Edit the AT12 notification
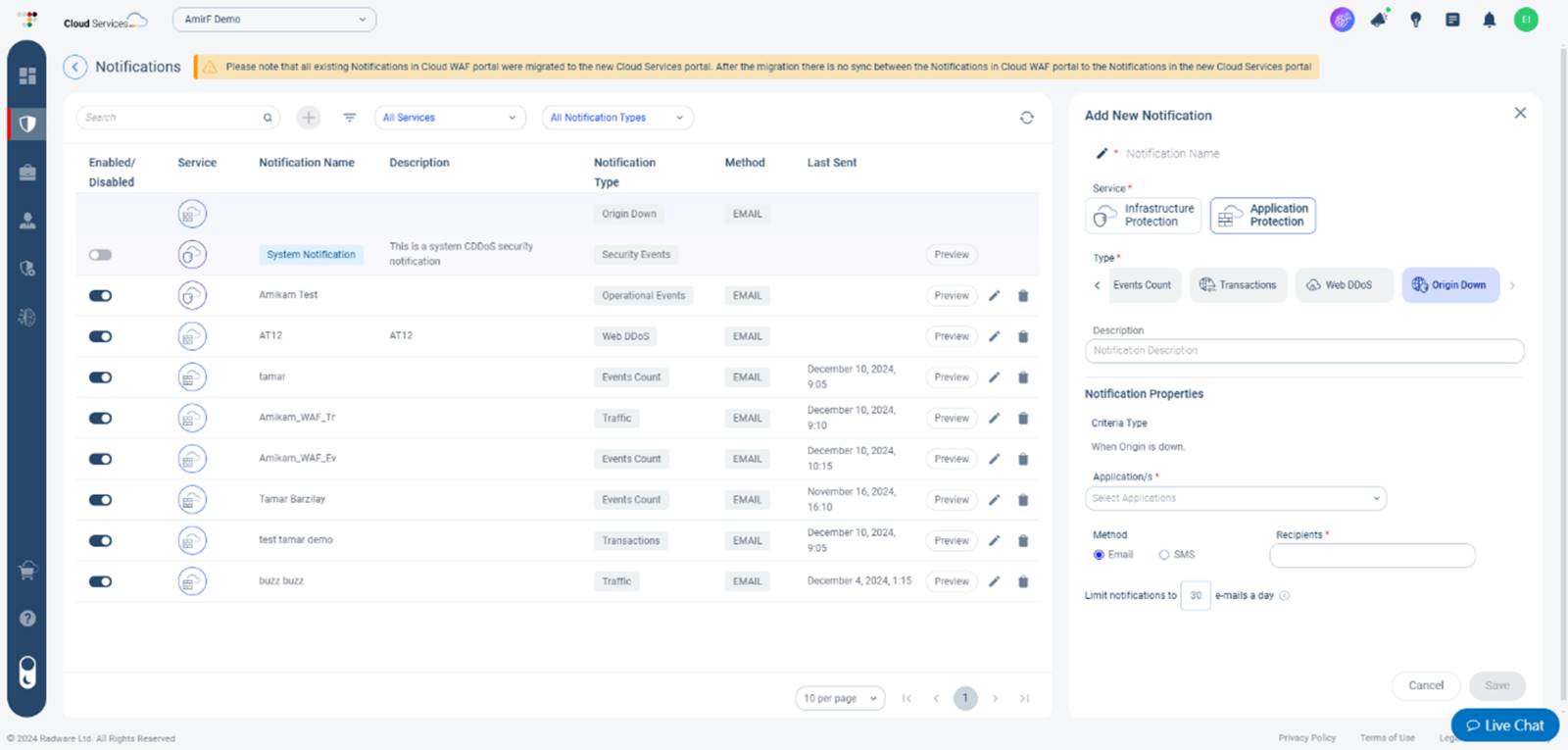 994,336
